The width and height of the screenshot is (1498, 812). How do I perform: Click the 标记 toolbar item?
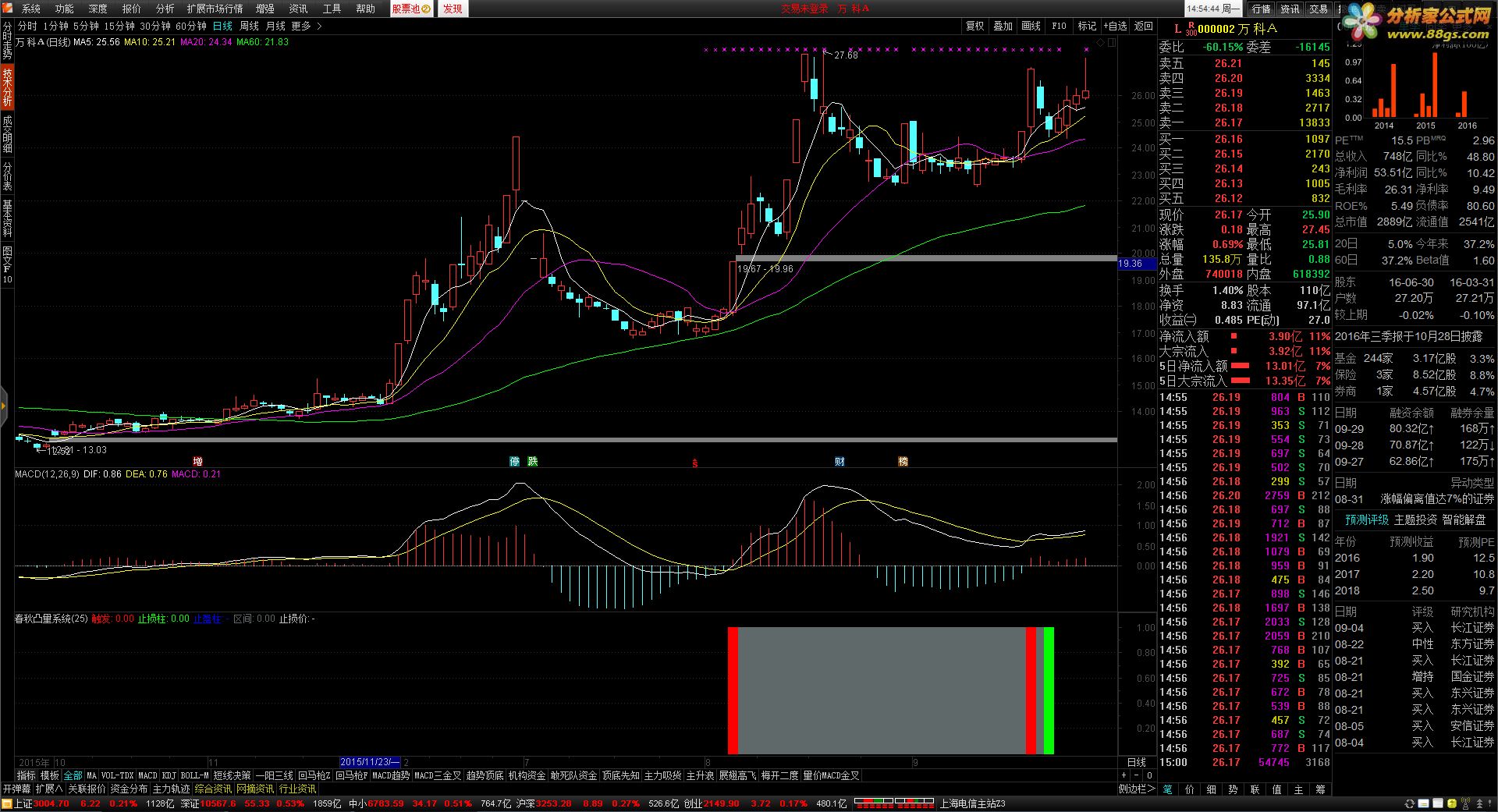(1087, 26)
